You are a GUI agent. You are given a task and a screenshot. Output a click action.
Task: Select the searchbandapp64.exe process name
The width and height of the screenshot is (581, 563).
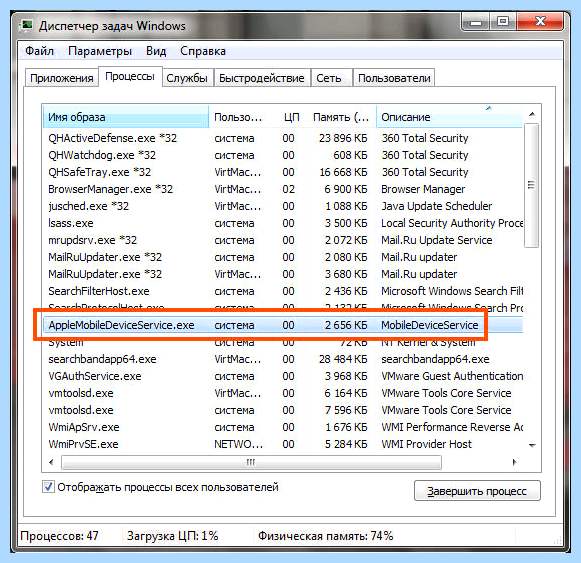point(102,359)
